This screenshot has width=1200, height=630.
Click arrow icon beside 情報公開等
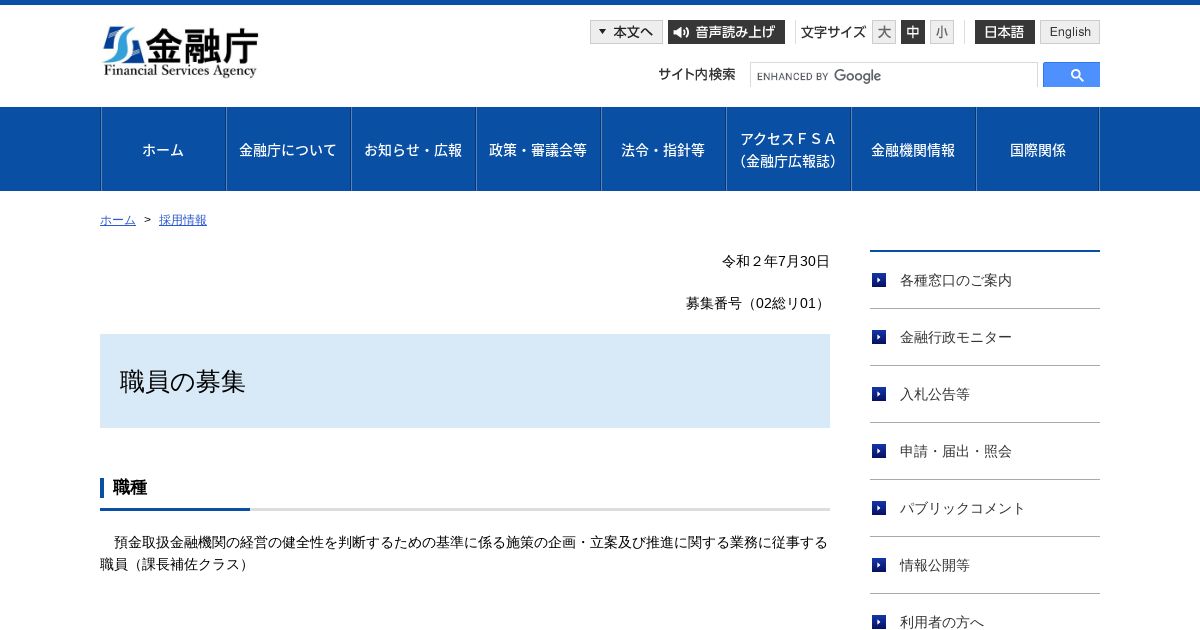click(x=879, y=565)
